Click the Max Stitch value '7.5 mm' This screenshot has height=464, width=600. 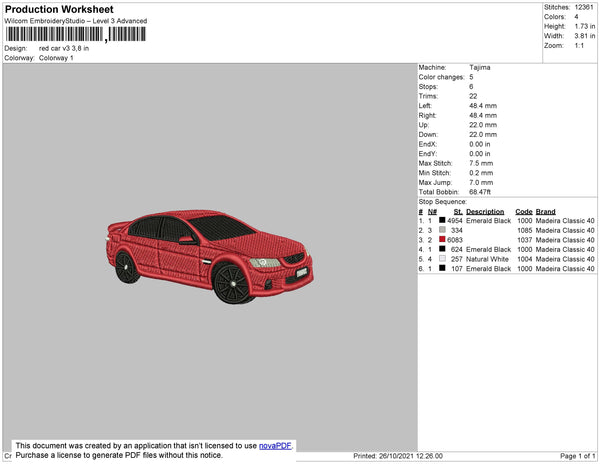click(481, 163)
